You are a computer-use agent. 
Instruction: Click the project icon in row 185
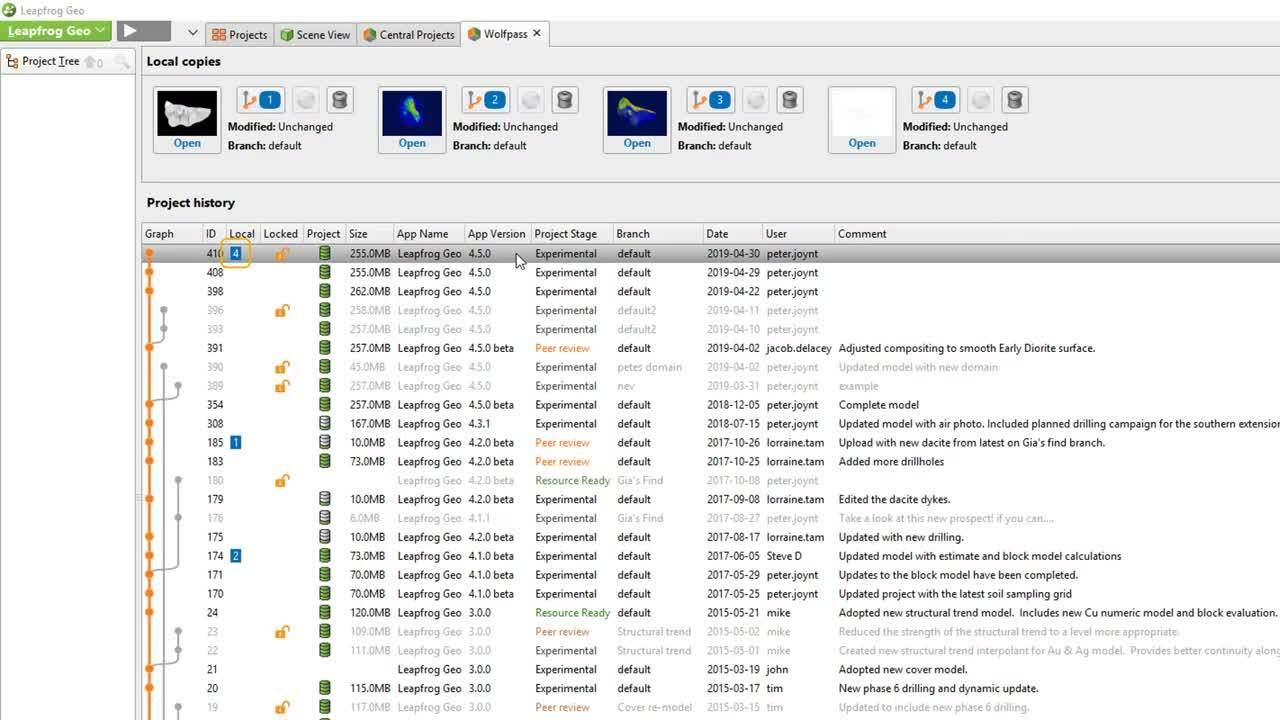point(324,443)
